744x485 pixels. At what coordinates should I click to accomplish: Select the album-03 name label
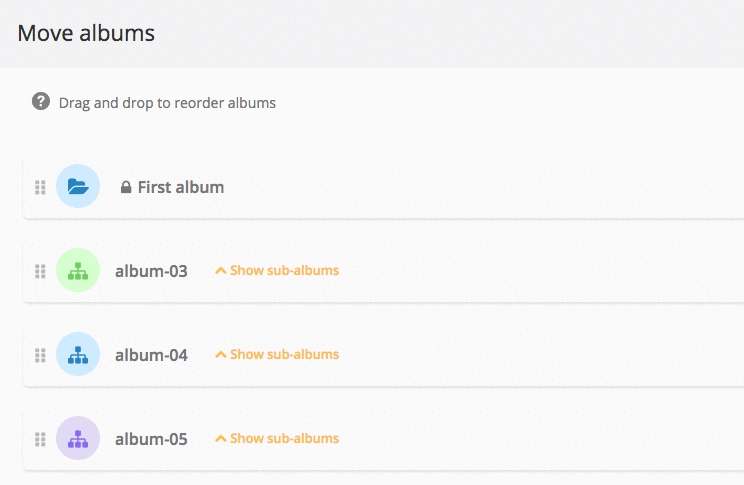tap(151, 271)
